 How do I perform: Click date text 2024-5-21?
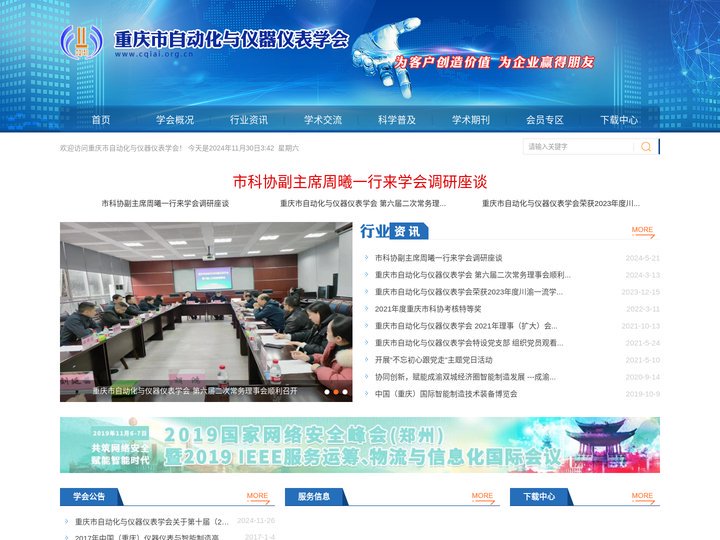(642, 258)
